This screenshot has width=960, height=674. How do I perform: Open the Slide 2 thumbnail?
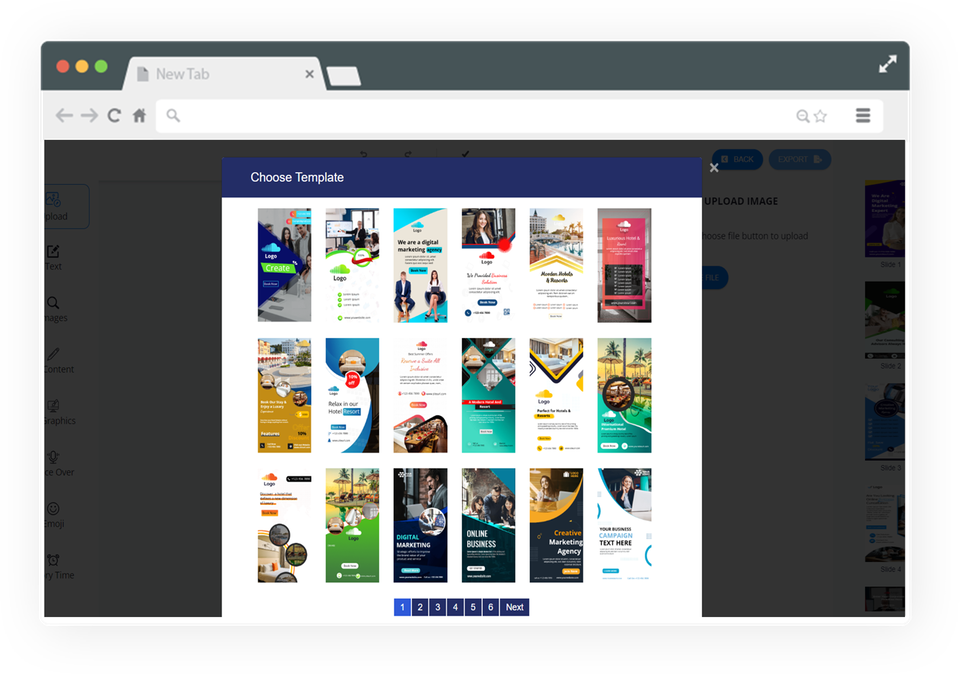[x=885, y=320]
